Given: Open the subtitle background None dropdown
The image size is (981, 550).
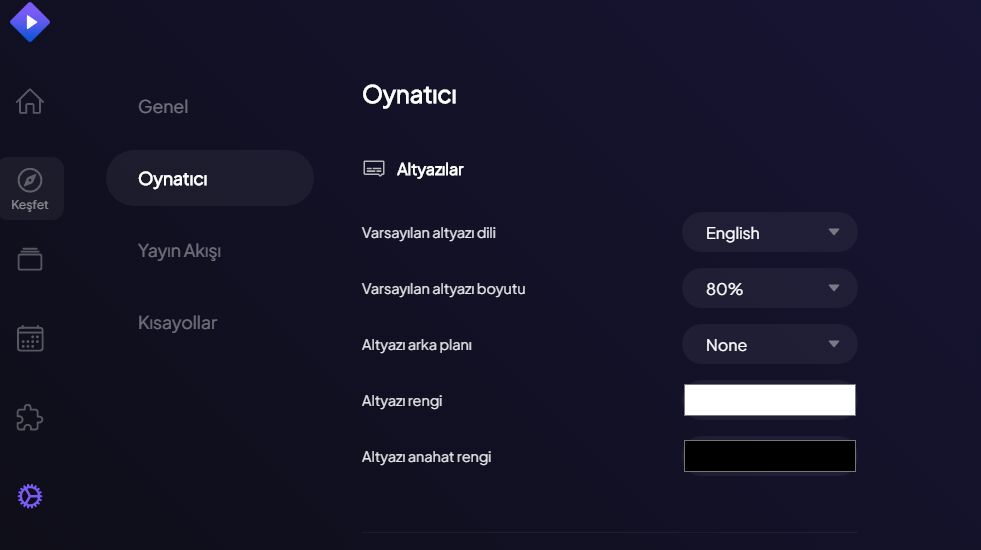Looking at the screenshot, I should [x=769, y=345].
